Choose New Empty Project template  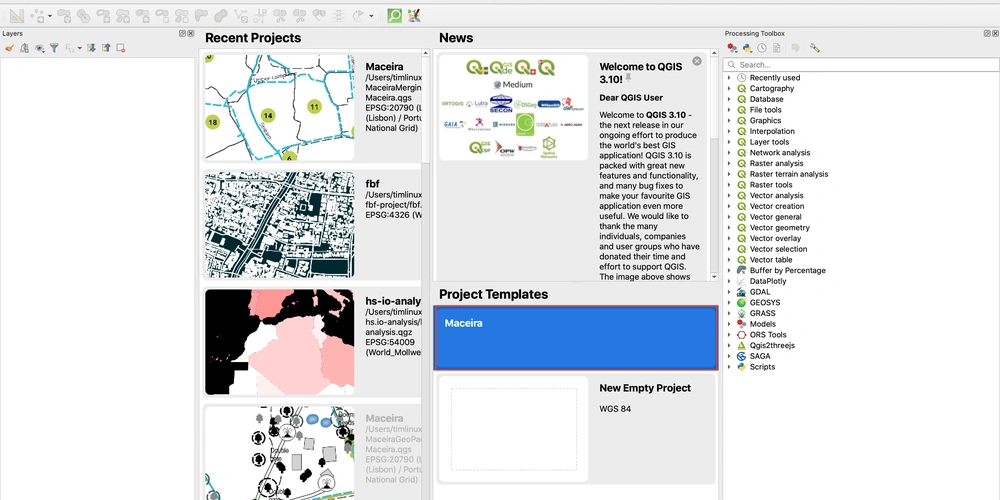576,429
